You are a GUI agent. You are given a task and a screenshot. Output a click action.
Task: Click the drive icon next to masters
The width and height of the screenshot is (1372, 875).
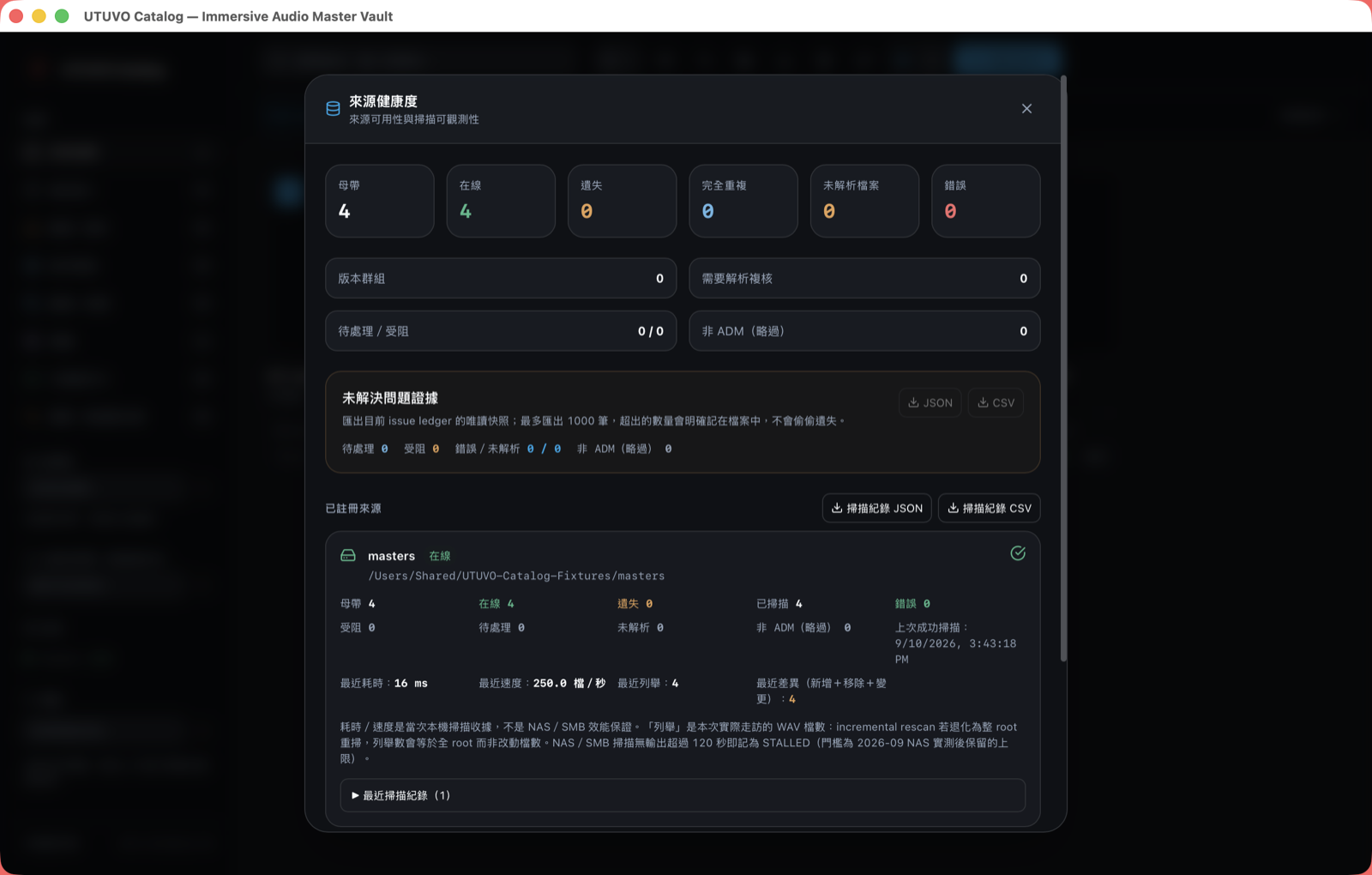click(348, 556)
